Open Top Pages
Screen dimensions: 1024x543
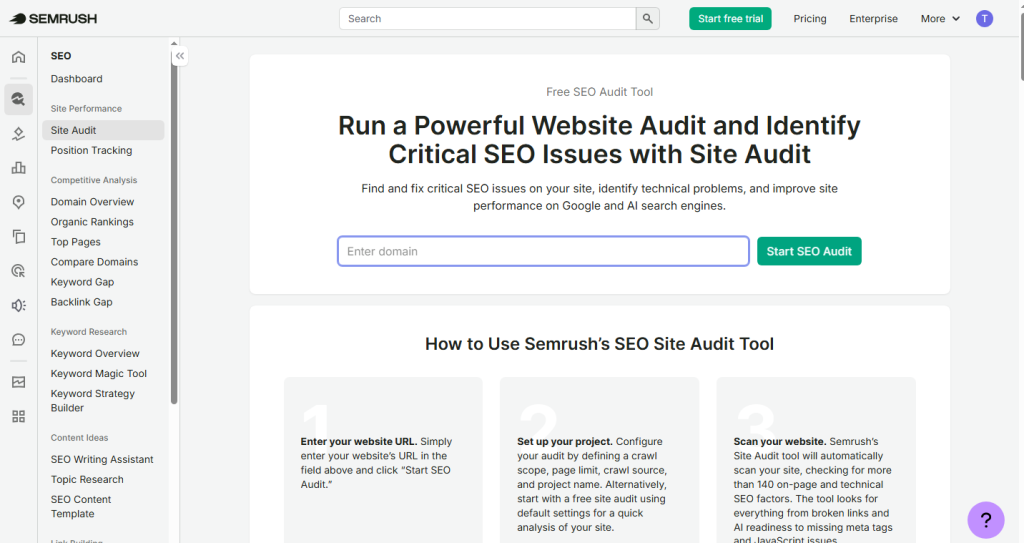[76, 242]
